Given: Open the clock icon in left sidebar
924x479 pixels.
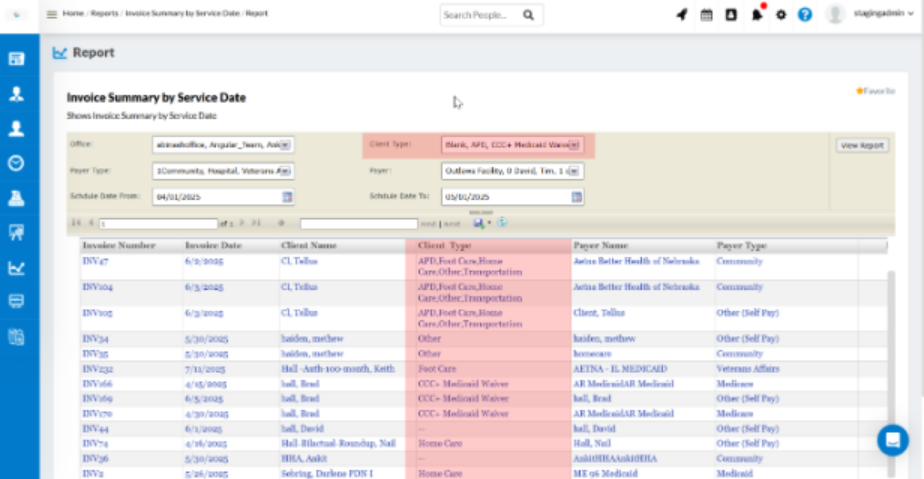Looking at the screenshot, I should coord(17,163).
